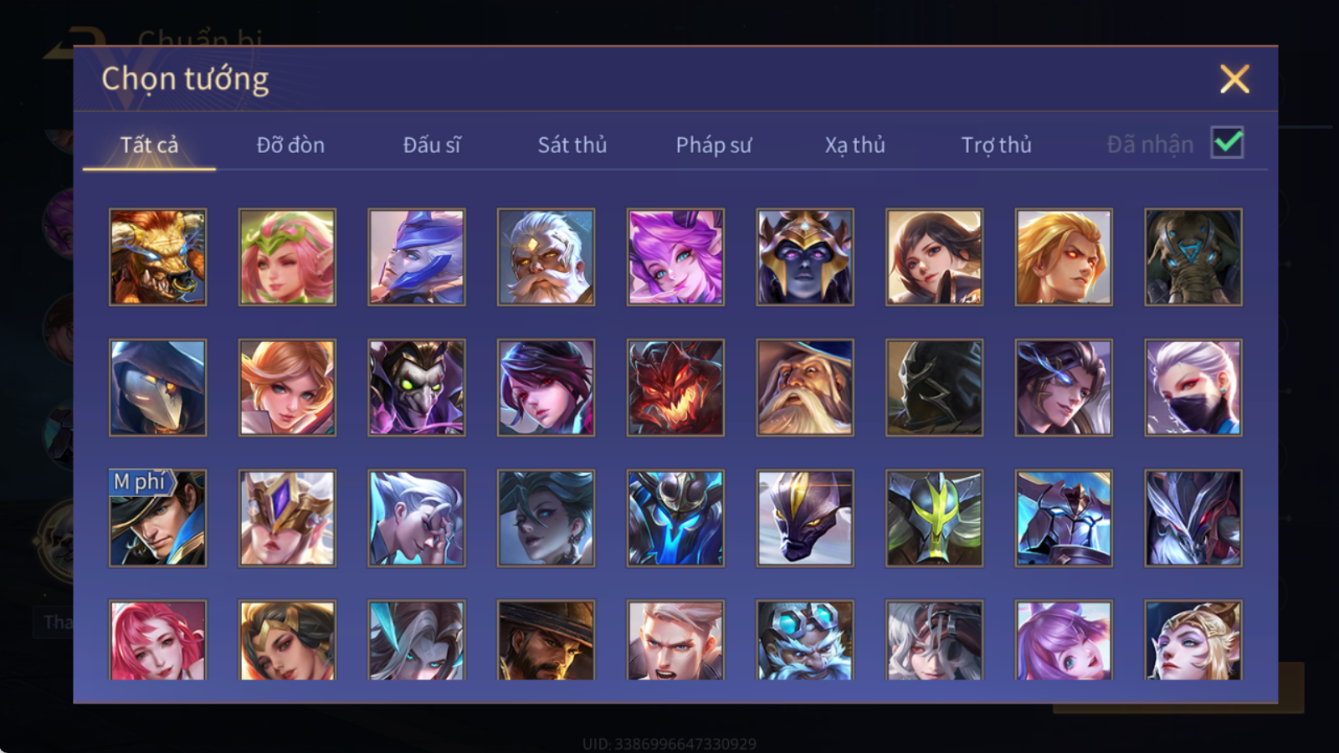Select the masked white-haired ninja hero
The image size is (1339, 753).
pyautogui.click(x=1194, y=388)
